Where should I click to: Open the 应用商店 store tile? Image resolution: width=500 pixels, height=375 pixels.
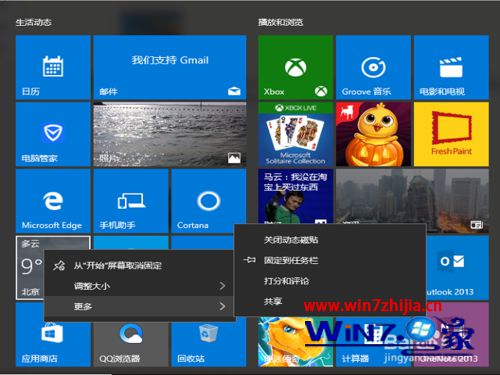coord(53,340)
